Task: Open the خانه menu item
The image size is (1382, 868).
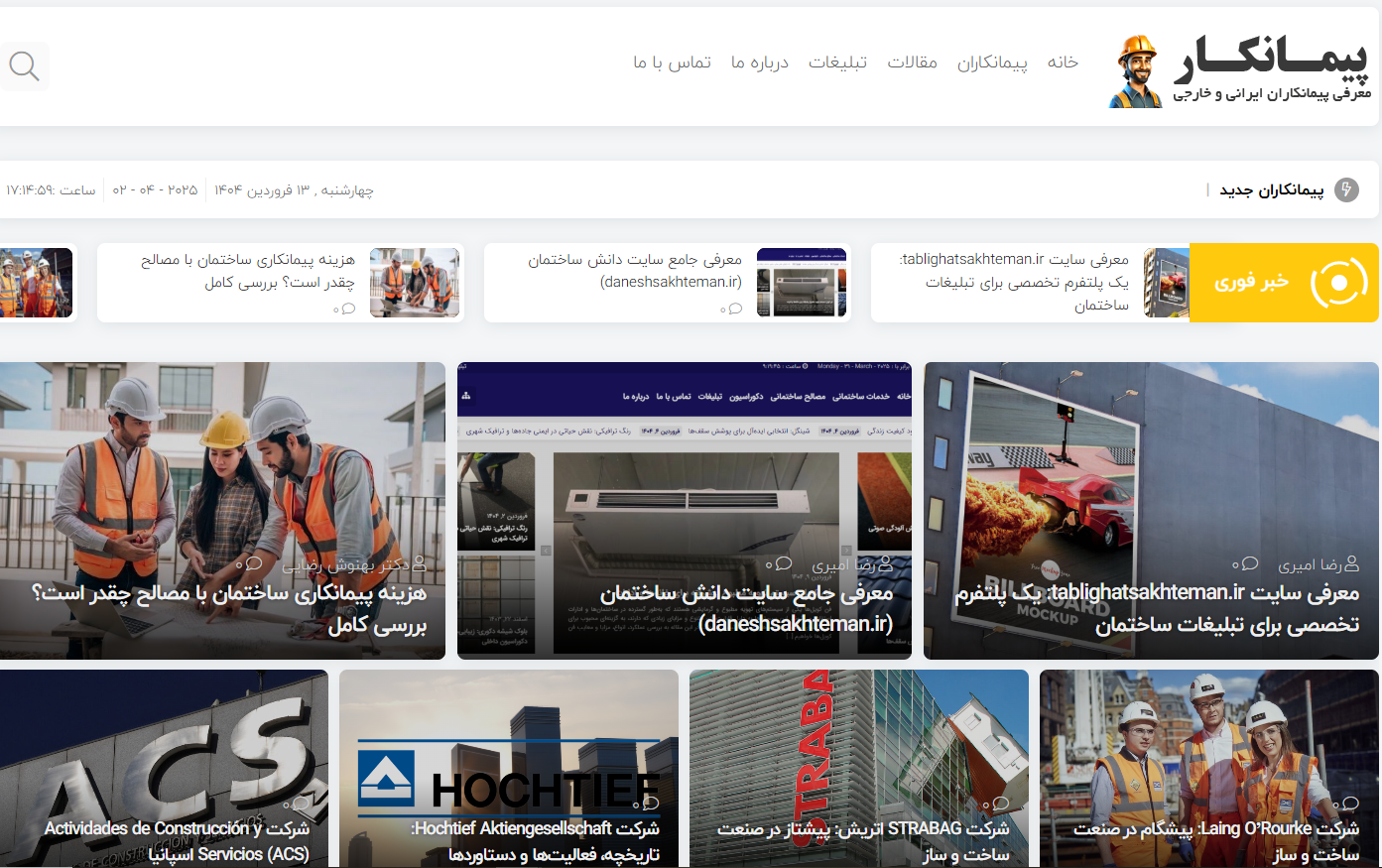Action: 1063,62
